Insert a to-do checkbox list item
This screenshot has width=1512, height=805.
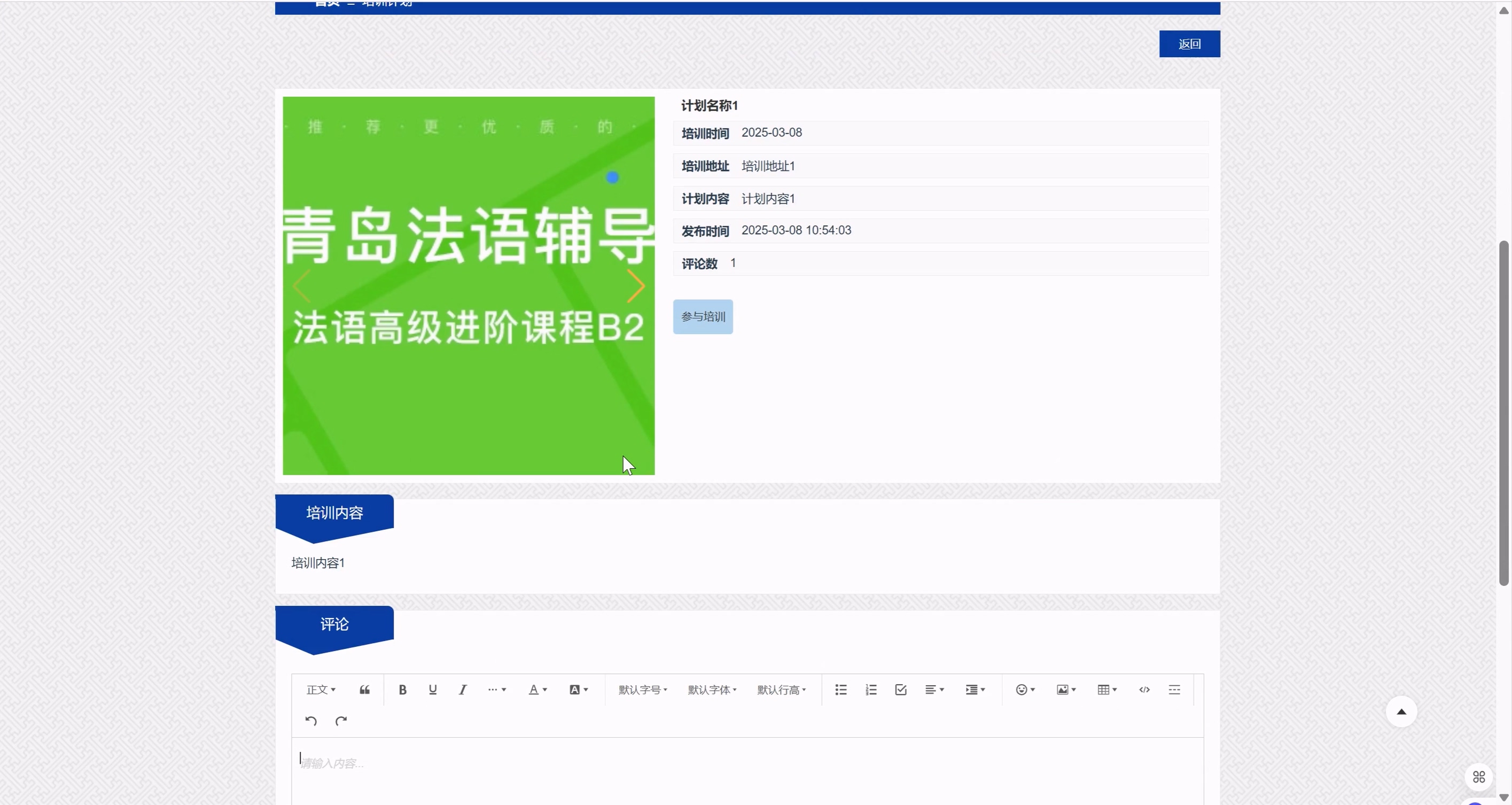900,690
